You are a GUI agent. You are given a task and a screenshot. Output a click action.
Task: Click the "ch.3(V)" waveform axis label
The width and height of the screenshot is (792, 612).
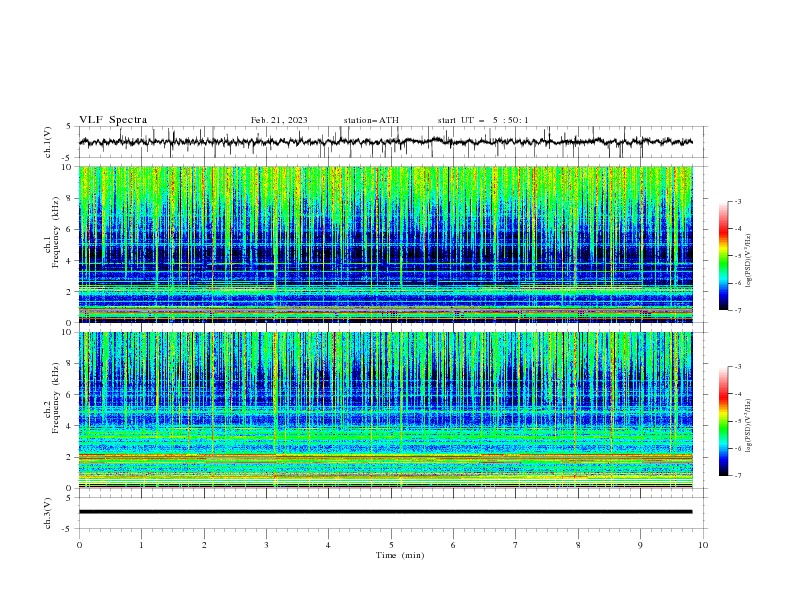click(x=48, y=513)
